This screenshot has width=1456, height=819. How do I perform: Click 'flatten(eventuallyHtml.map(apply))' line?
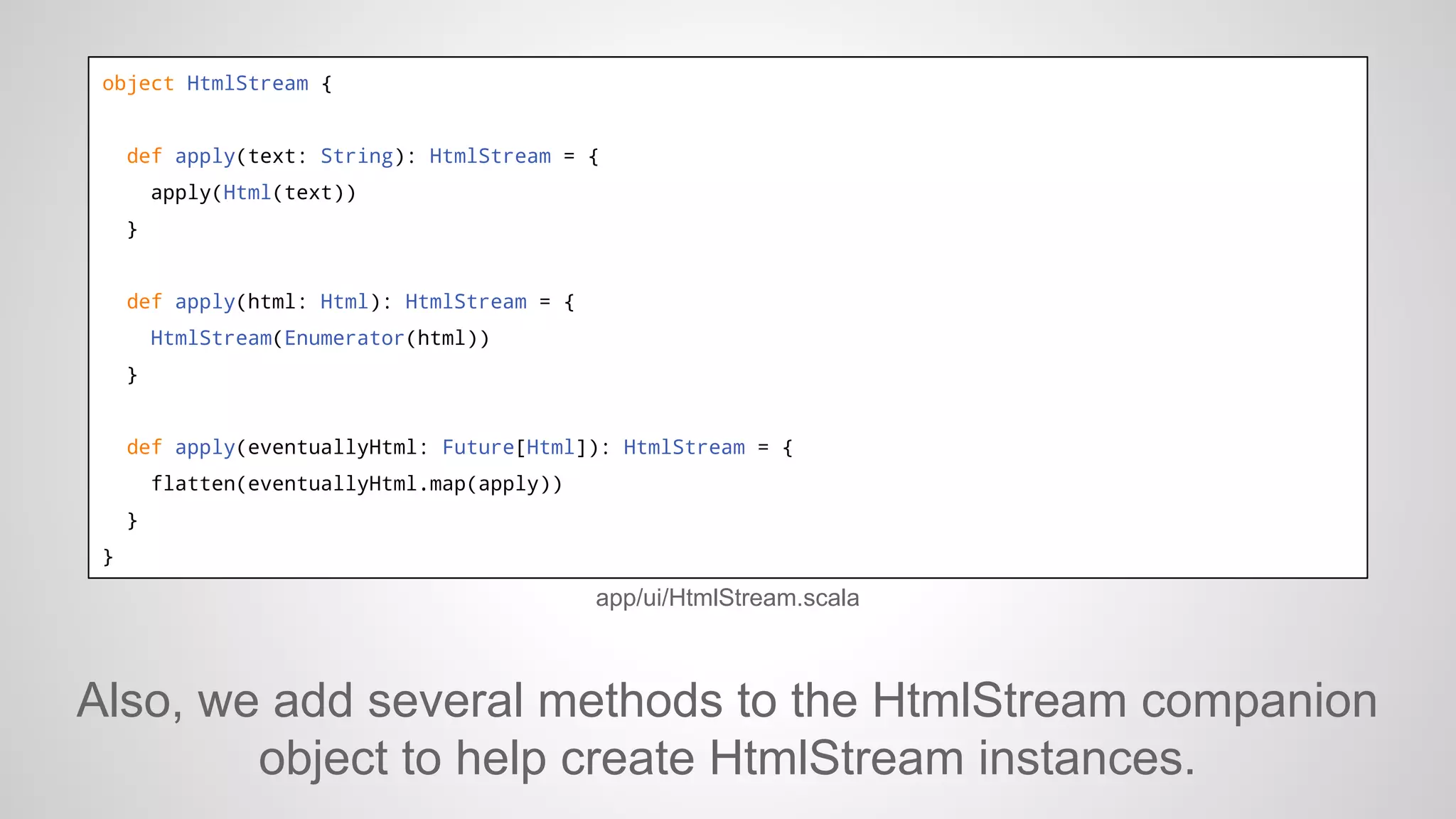(356, 484)
